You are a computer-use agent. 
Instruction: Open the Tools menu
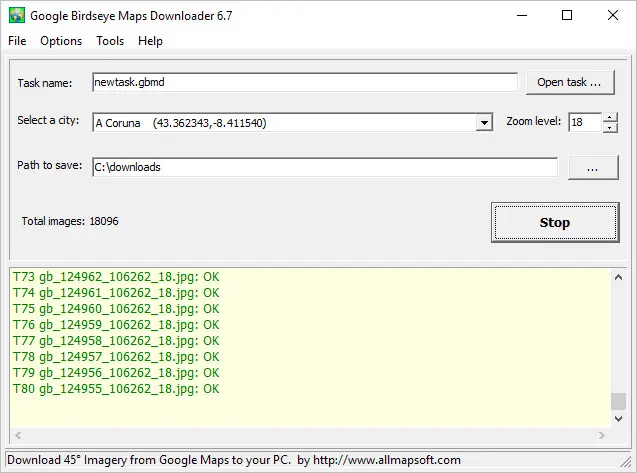110,41
